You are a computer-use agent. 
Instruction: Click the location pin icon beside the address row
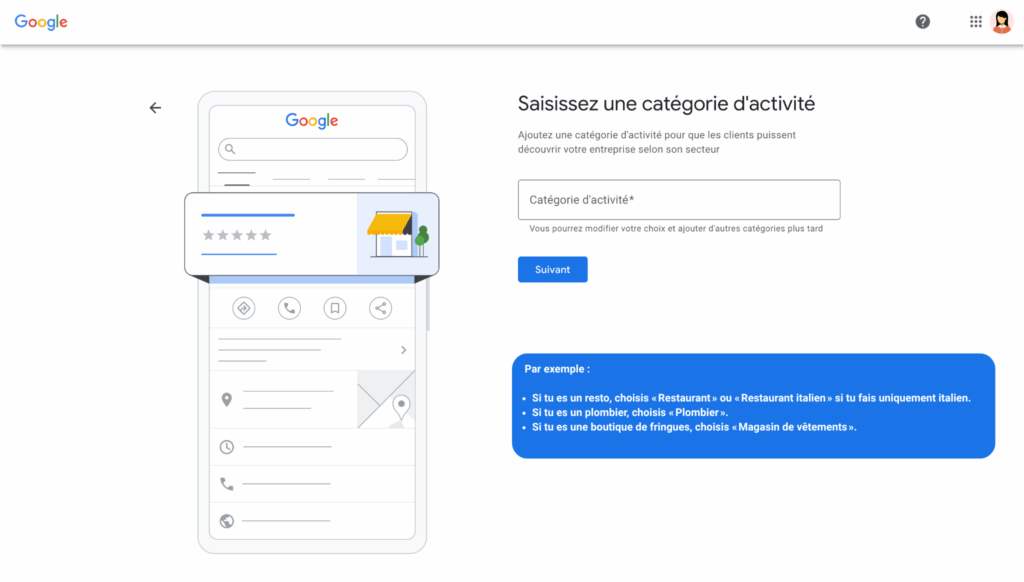point(226,399)
